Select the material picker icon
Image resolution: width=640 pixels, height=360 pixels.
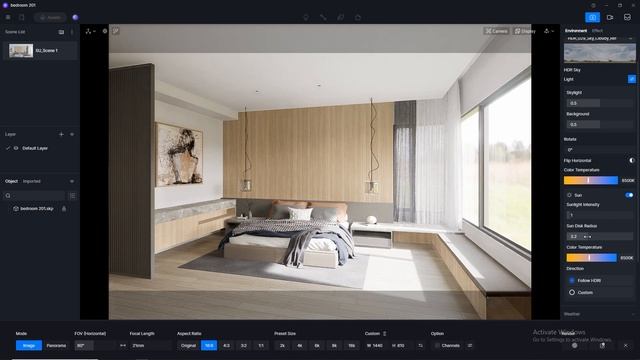[340, 17]
